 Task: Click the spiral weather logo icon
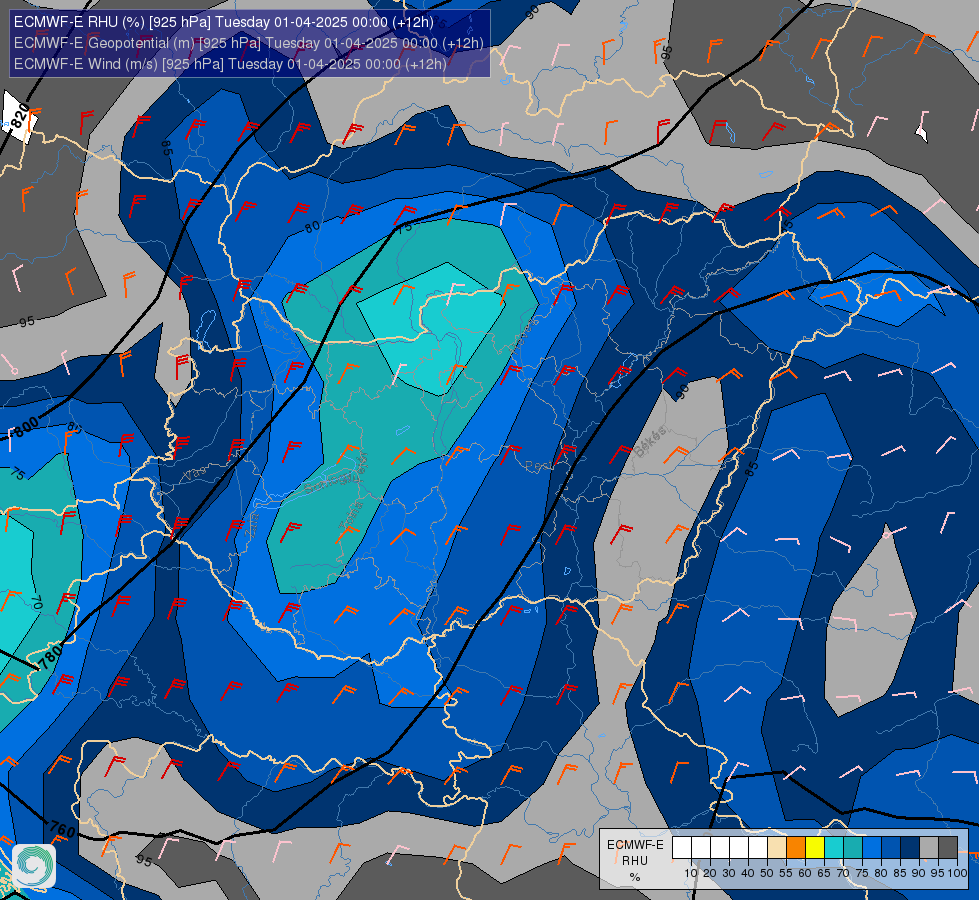[34, 866]
